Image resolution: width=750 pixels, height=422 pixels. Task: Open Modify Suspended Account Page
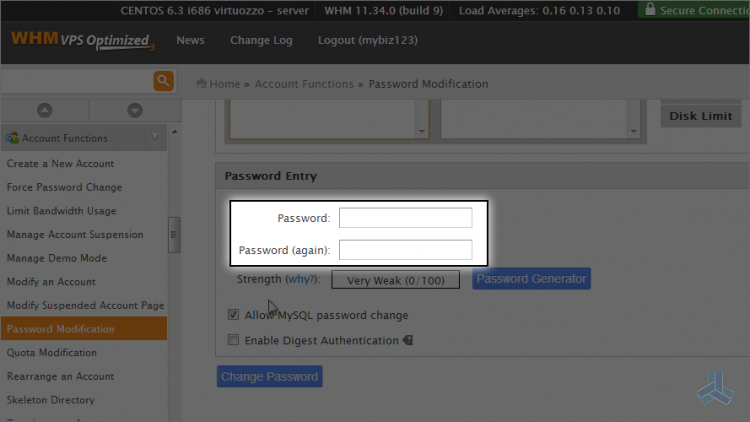[x=85, y=305]
